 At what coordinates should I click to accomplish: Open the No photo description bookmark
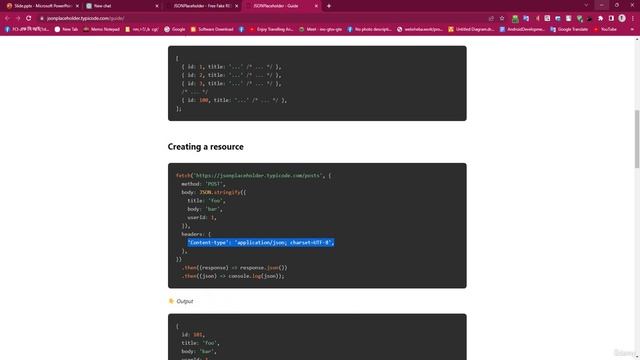(369, 29)
